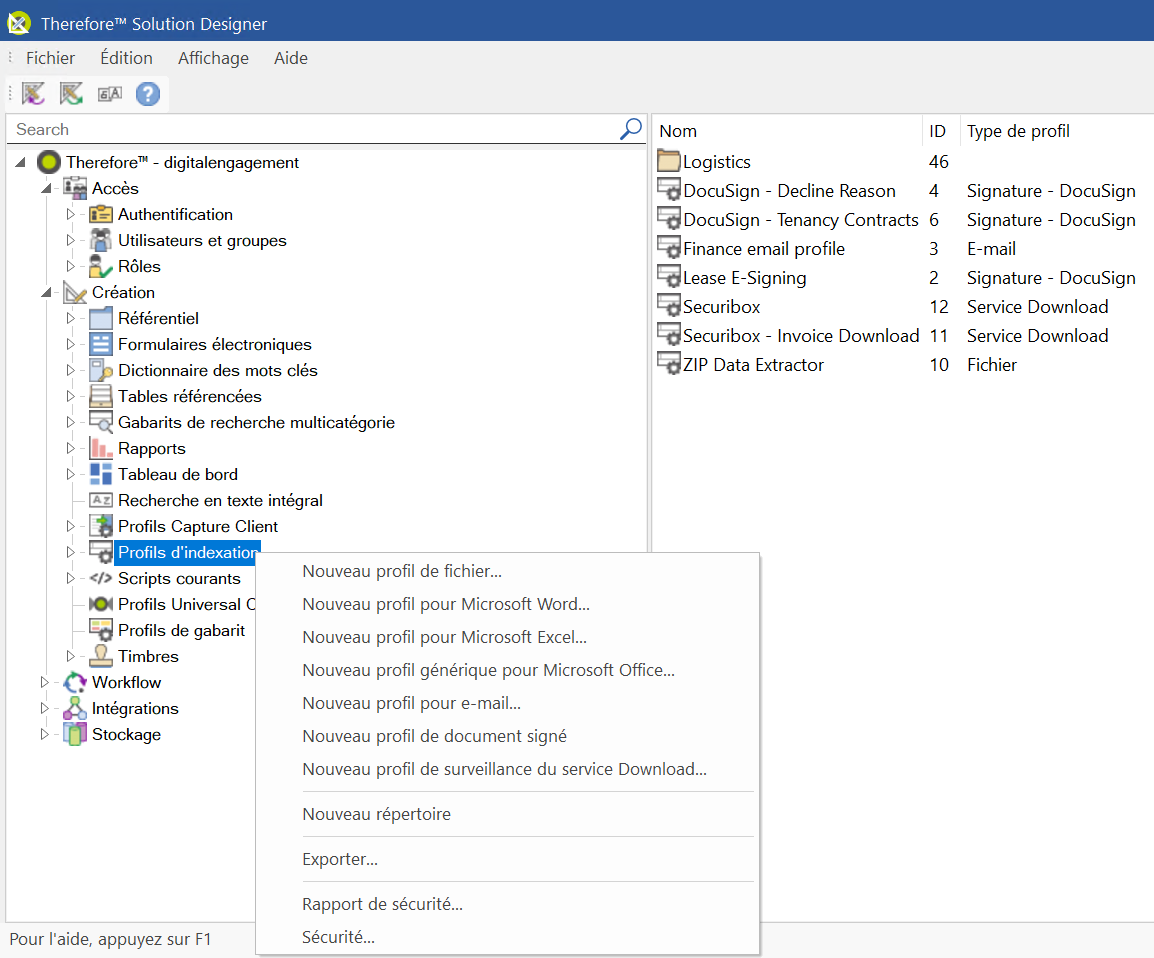Screen dimensions: 1154x958
Task: Select the Lease E-Signing row
Action: tap(903, 277)
